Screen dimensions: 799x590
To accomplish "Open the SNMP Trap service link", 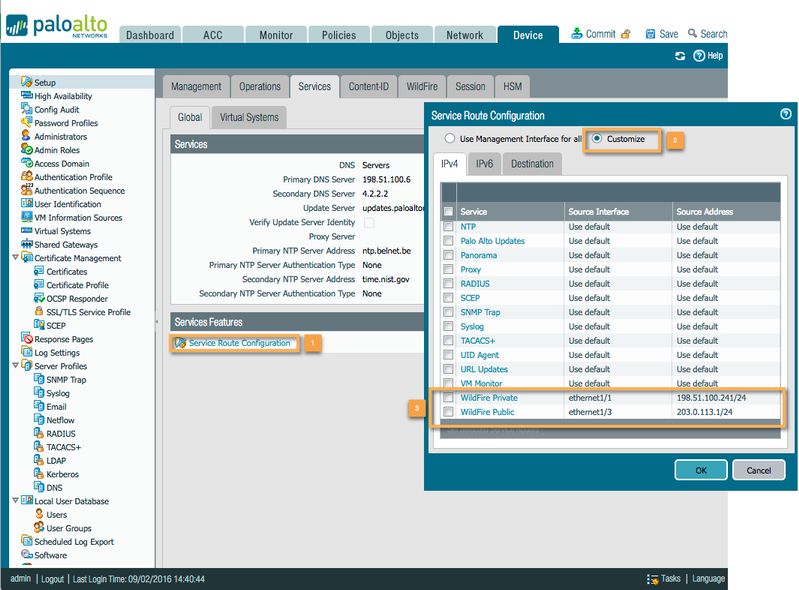I will (481, 312).
